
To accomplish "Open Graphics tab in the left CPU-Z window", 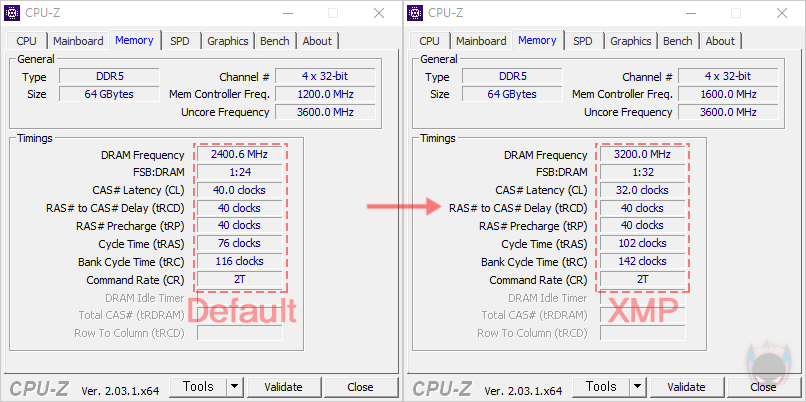I will pos(228,41).
